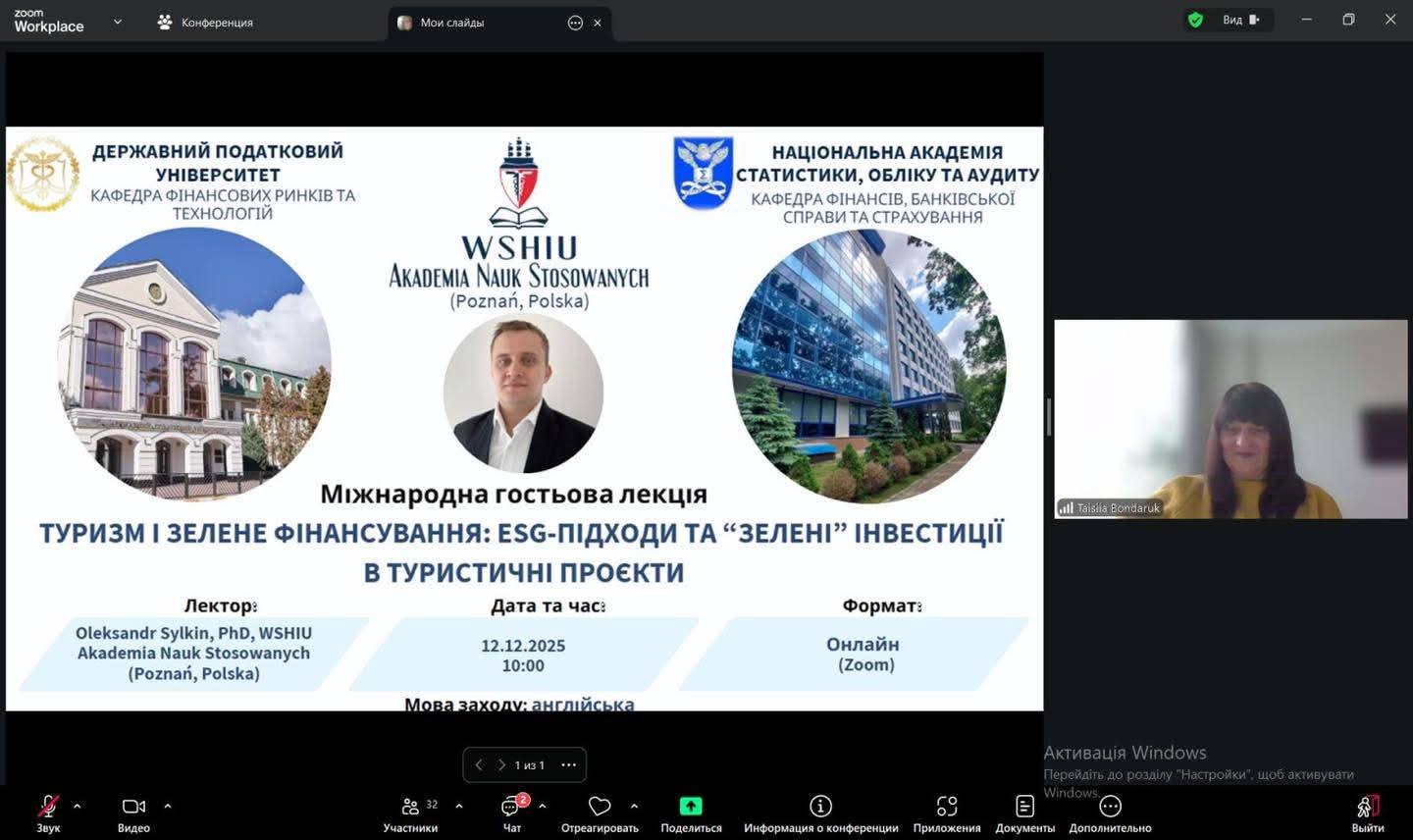
Task: Switch to the Конференция tab
Action: (206, 23)
